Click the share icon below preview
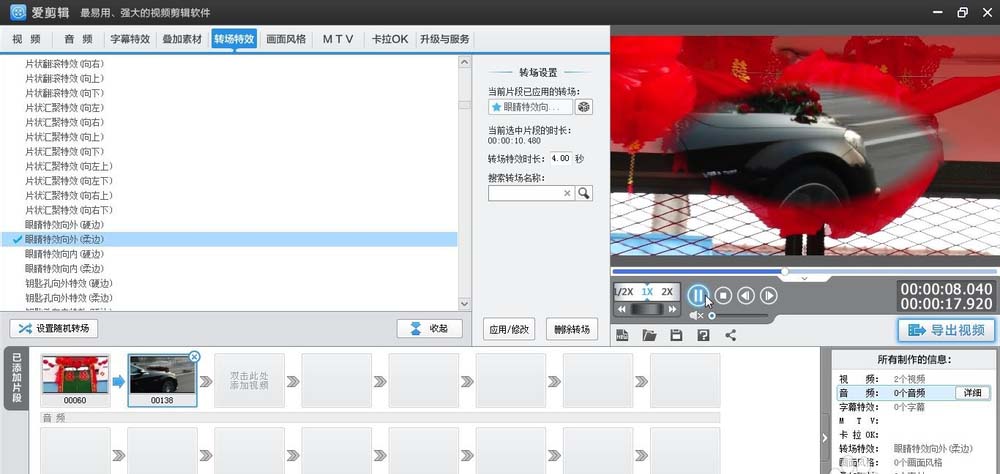 click(x=730, y=335)
